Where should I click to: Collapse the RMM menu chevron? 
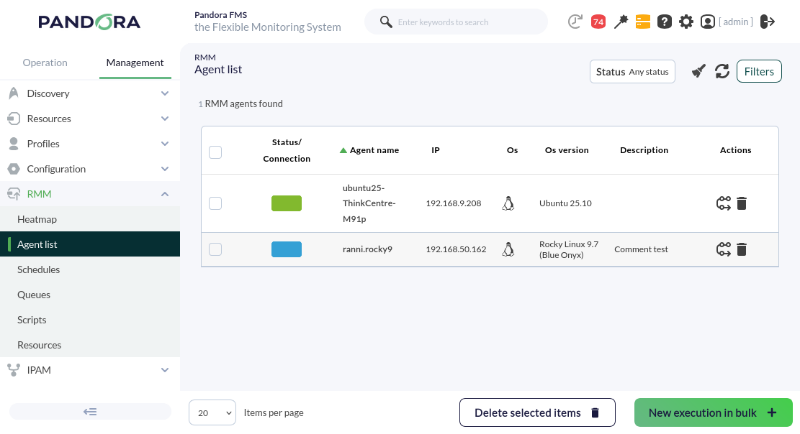165,194
